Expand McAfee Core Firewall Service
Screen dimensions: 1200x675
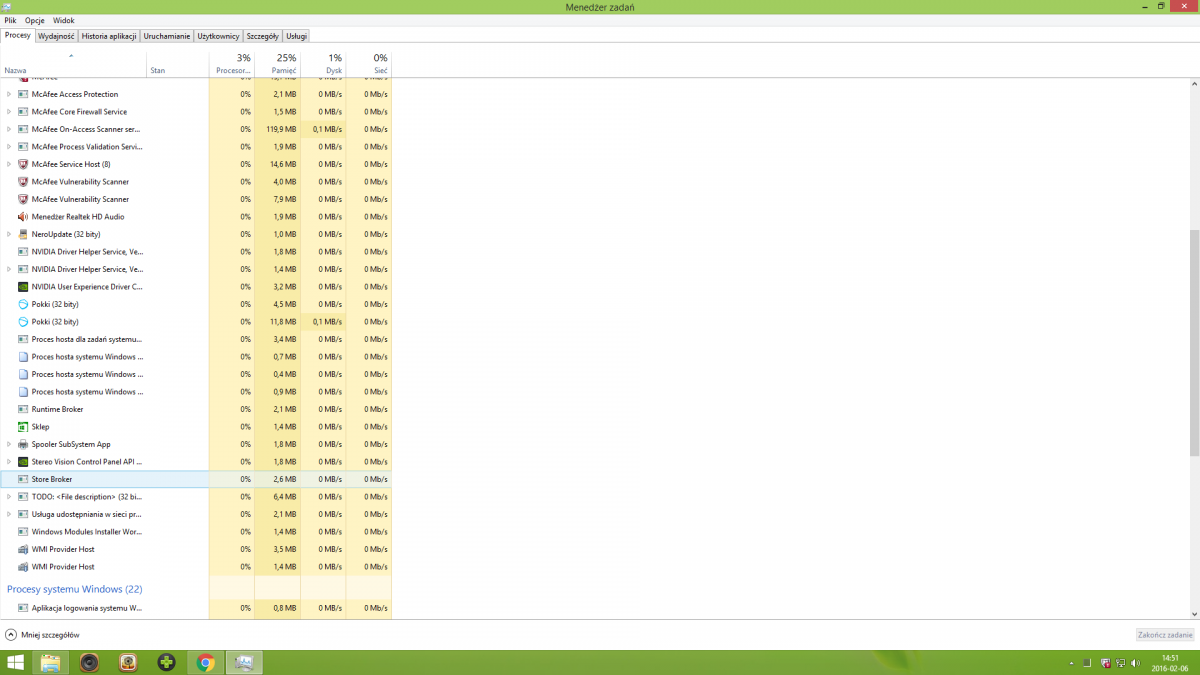click(x=9, y=112)
